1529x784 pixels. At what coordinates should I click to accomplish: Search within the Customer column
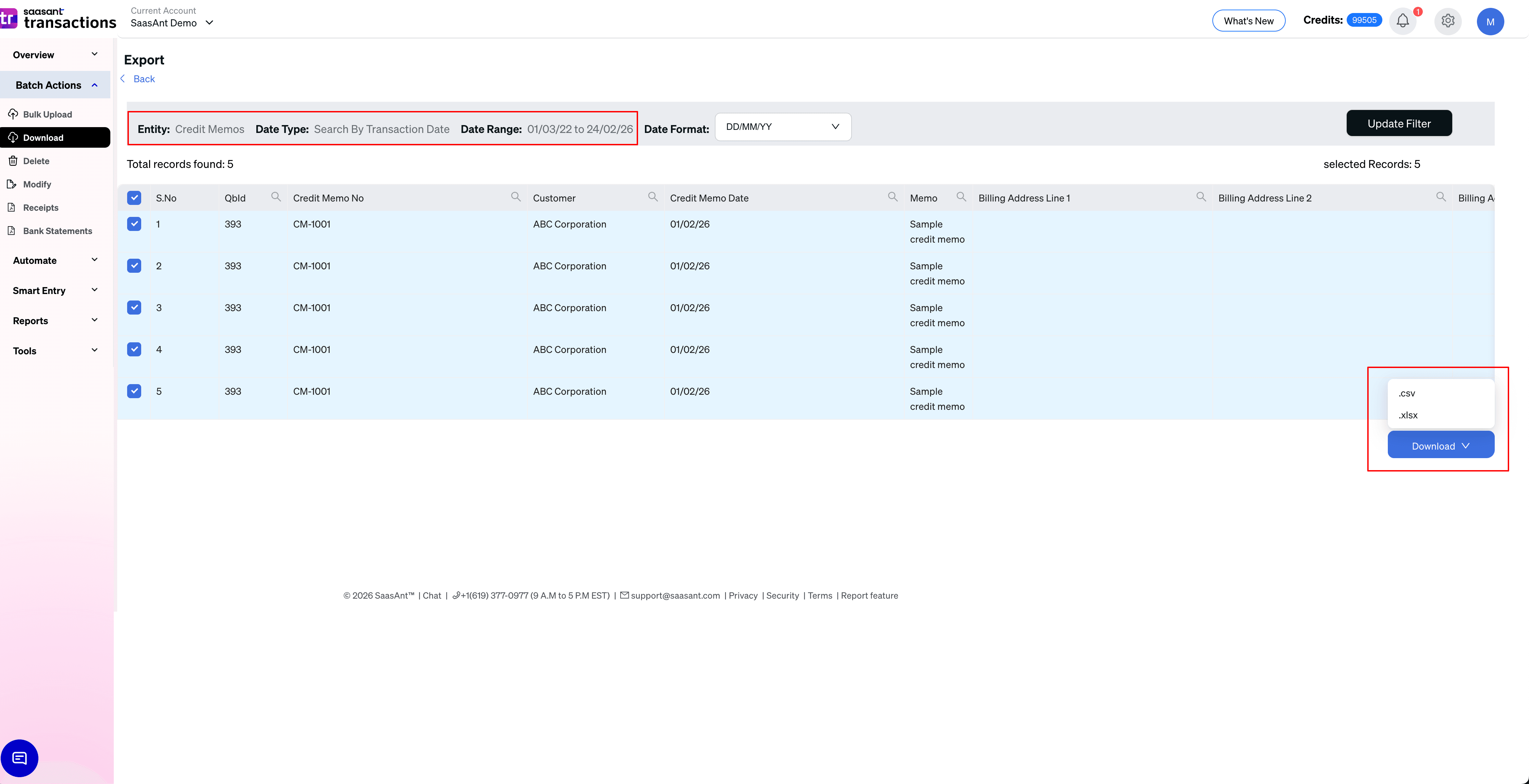point(653,196)
